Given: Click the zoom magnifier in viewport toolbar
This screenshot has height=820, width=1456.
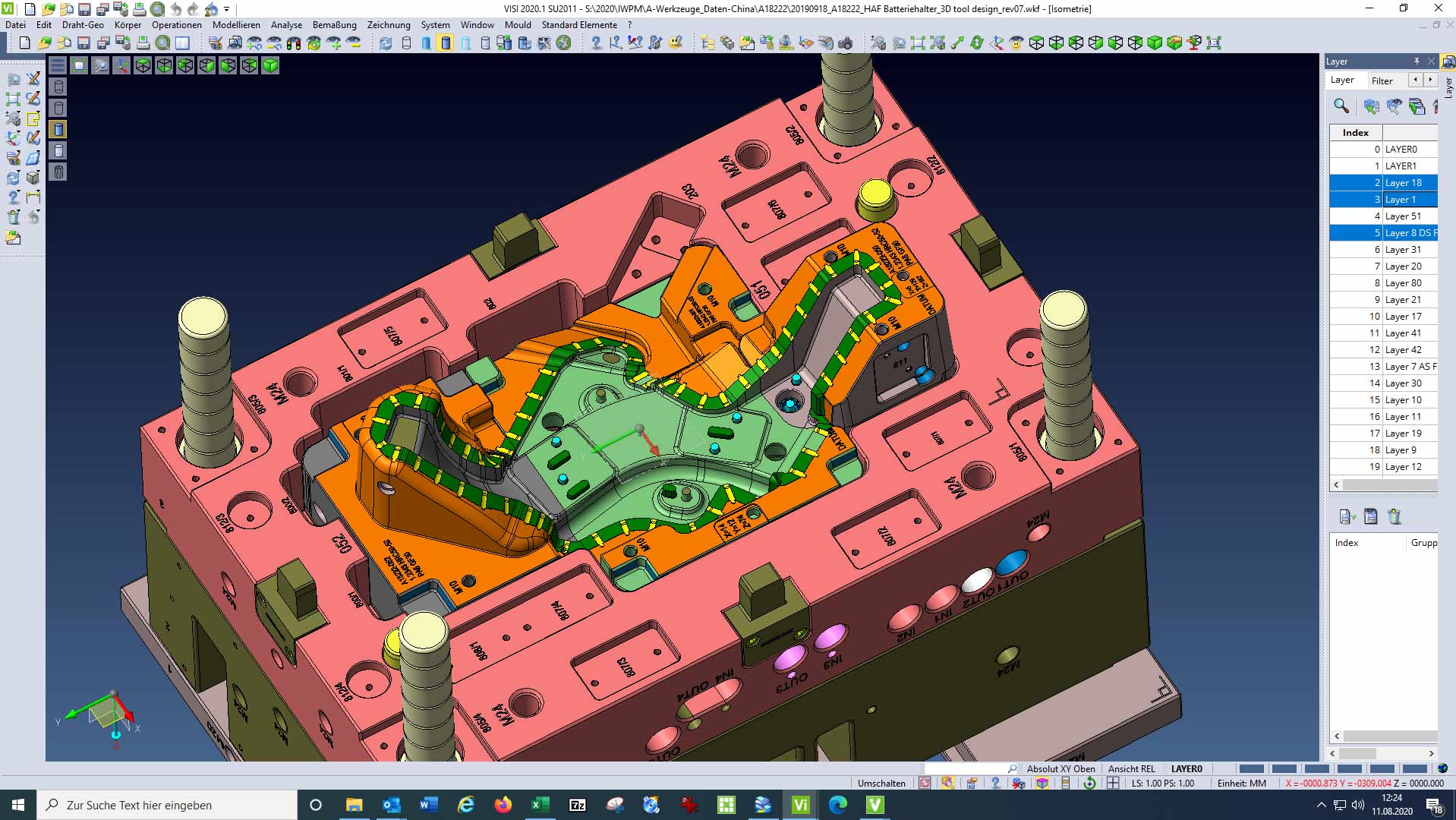Looking at the screenshot, I should 100,66.
